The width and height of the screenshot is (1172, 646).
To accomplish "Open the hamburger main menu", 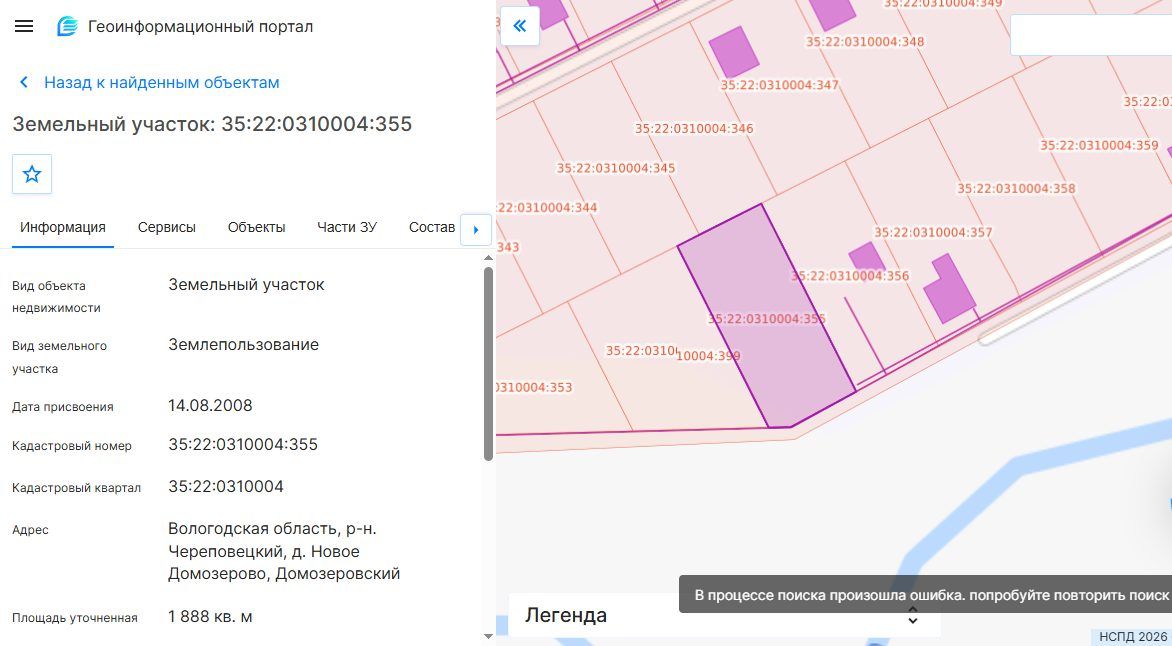I will (x=24, y=26).
